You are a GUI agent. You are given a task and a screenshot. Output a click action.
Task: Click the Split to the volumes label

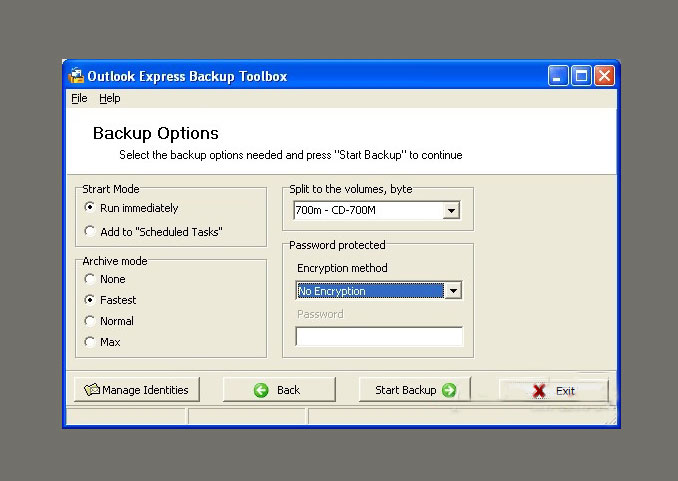(351, 189)
